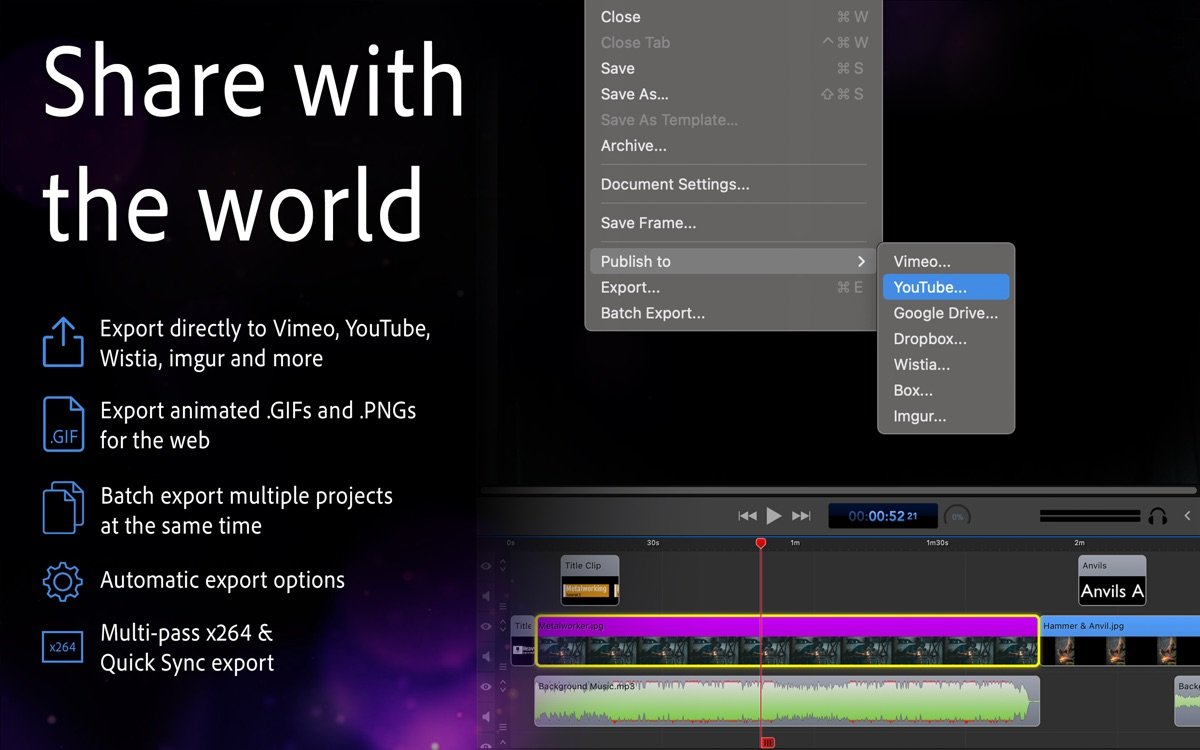
Task: Collapse side panel using the chevron arrow
Action: click(1188, 516)
